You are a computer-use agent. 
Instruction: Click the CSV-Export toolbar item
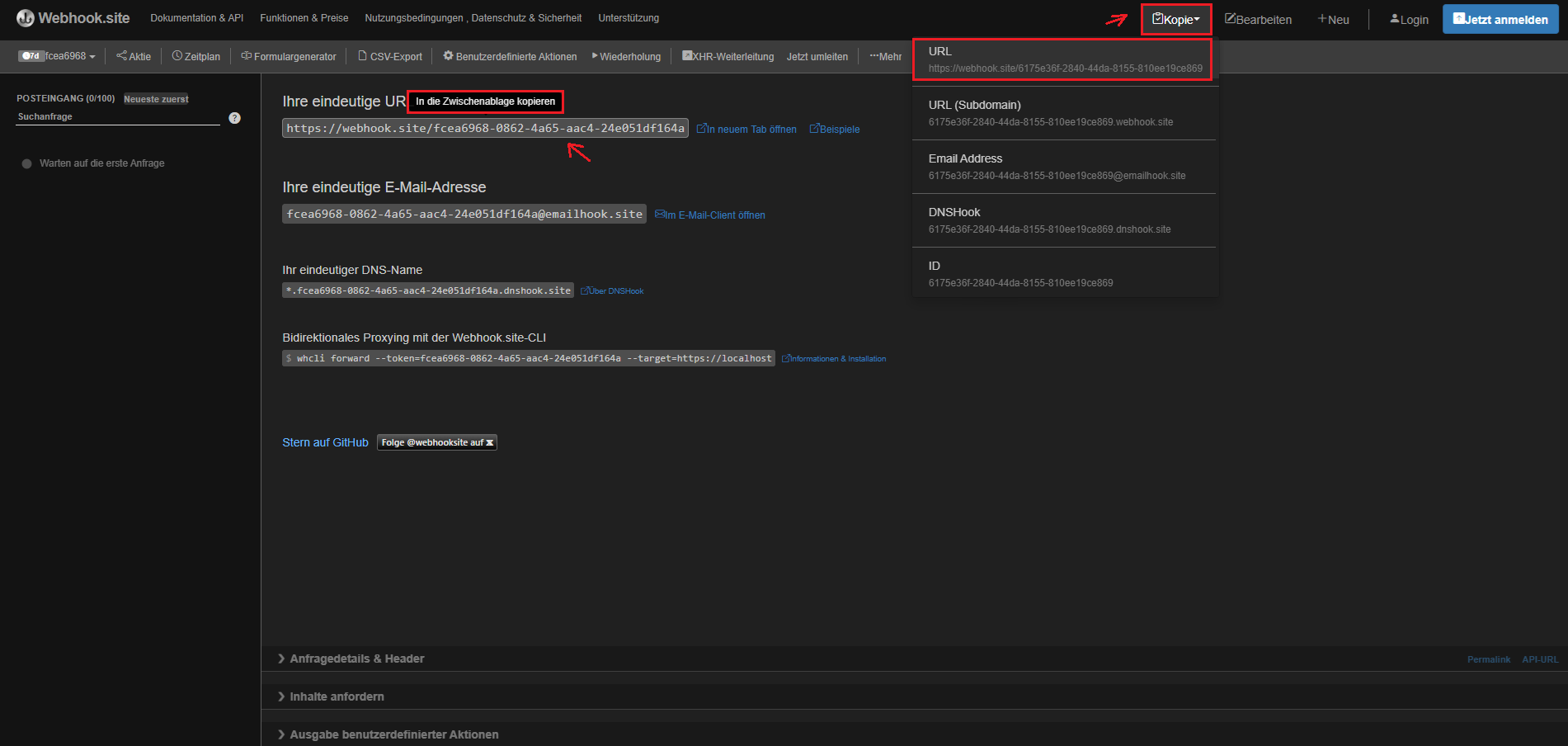390,57
